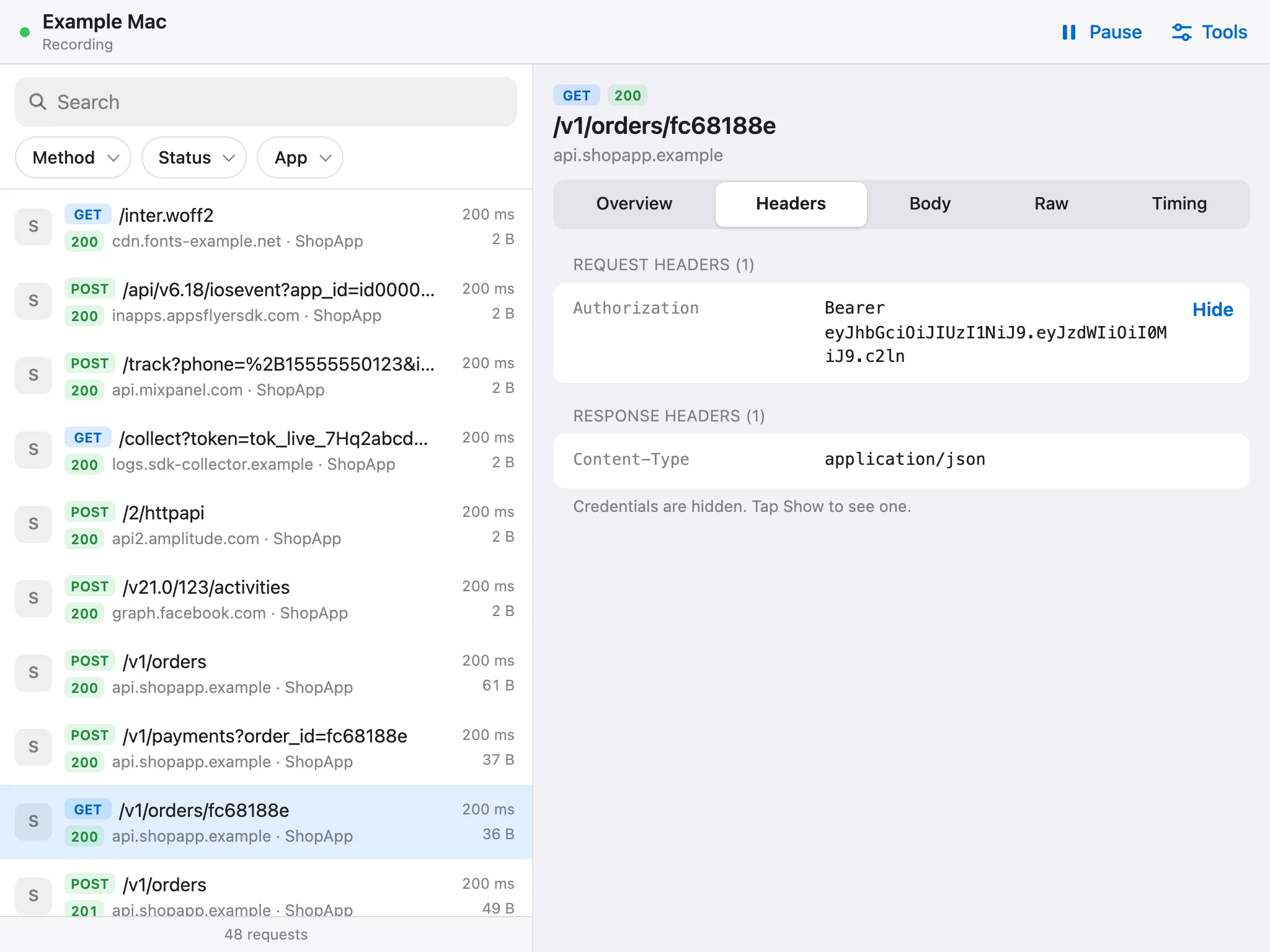
Task: Click the Pause recording icon
Action: (x=1068, y=32)
